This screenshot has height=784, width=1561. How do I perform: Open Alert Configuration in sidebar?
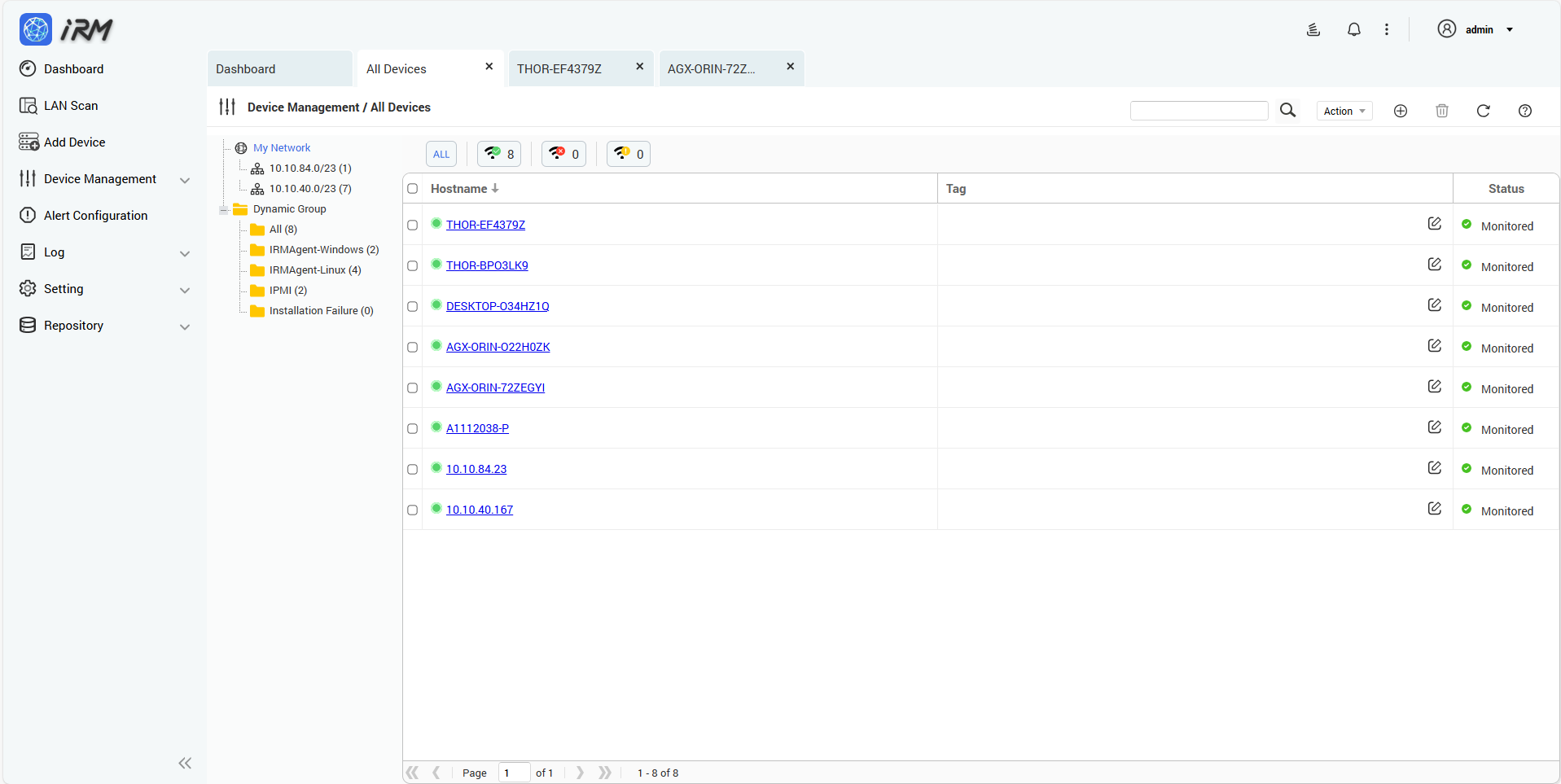pos(95,215)
